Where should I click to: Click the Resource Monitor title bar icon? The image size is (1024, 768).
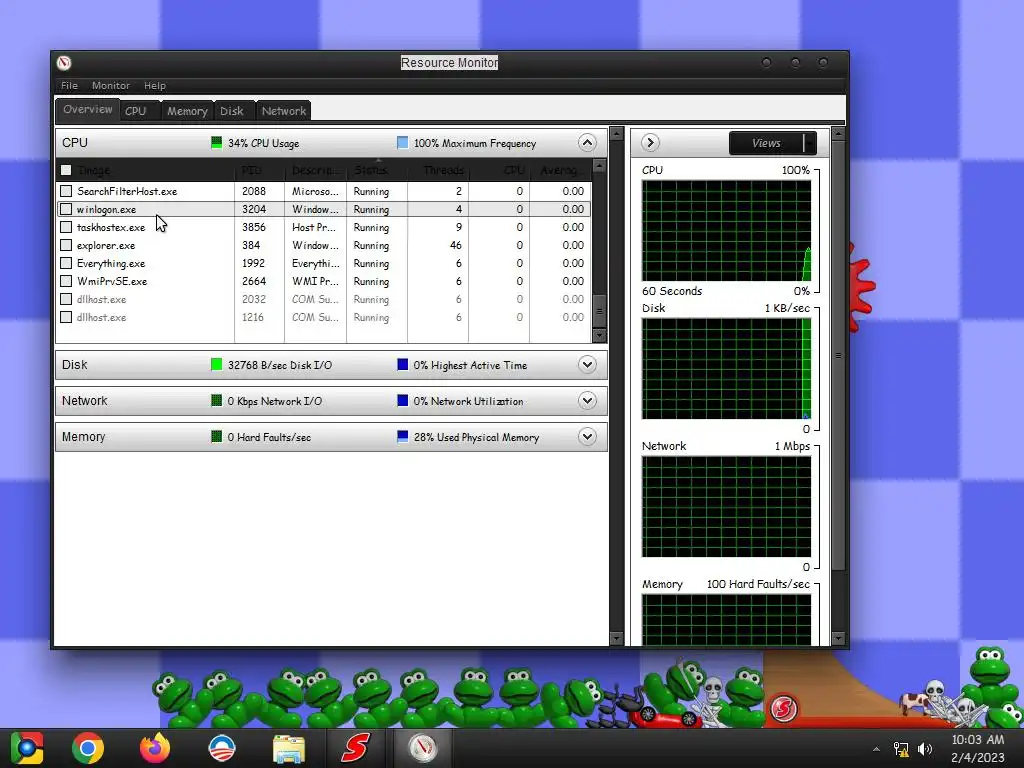pos(63,63)
